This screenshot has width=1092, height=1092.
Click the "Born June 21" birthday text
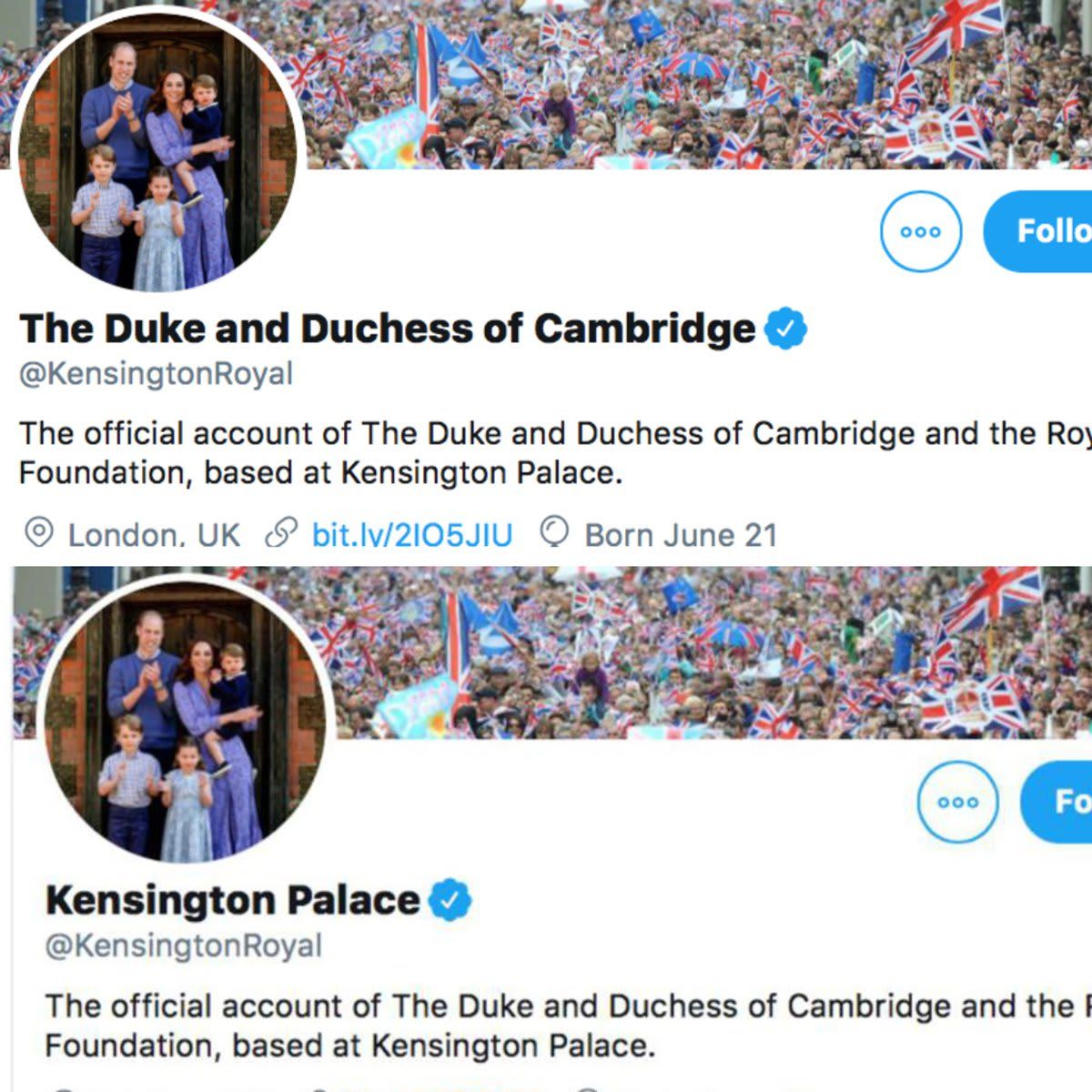pyautogui.click(x=681, y=535)
